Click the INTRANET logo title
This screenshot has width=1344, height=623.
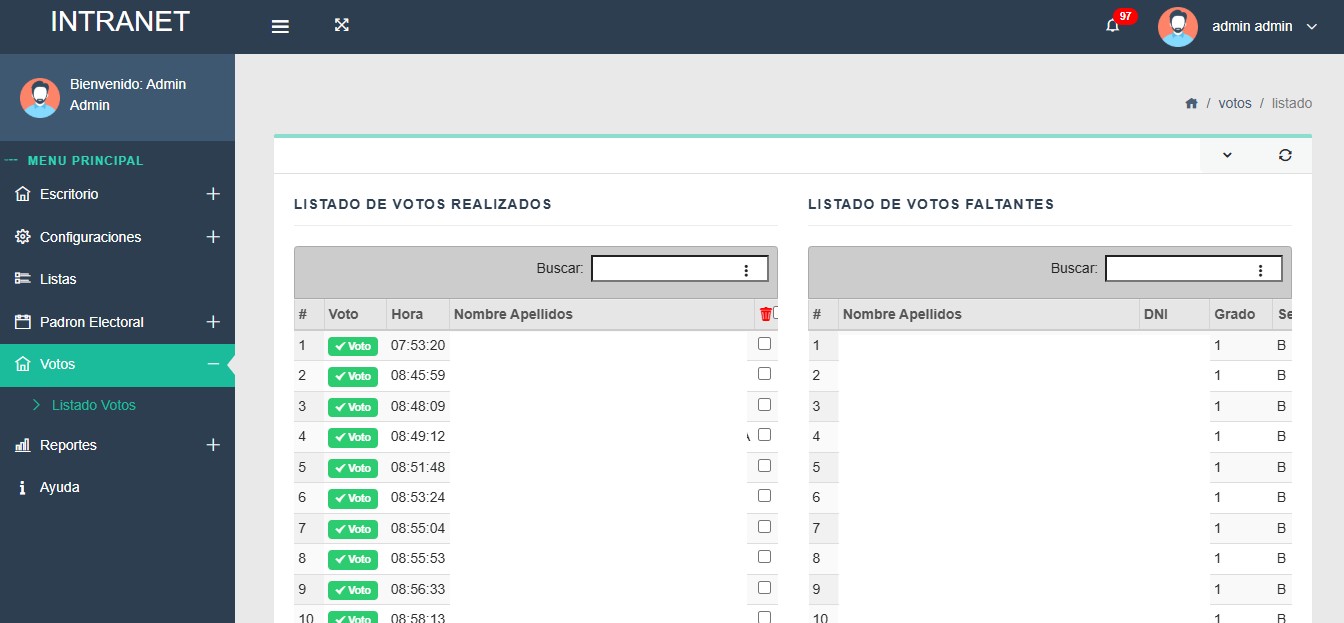click(120, 22)
